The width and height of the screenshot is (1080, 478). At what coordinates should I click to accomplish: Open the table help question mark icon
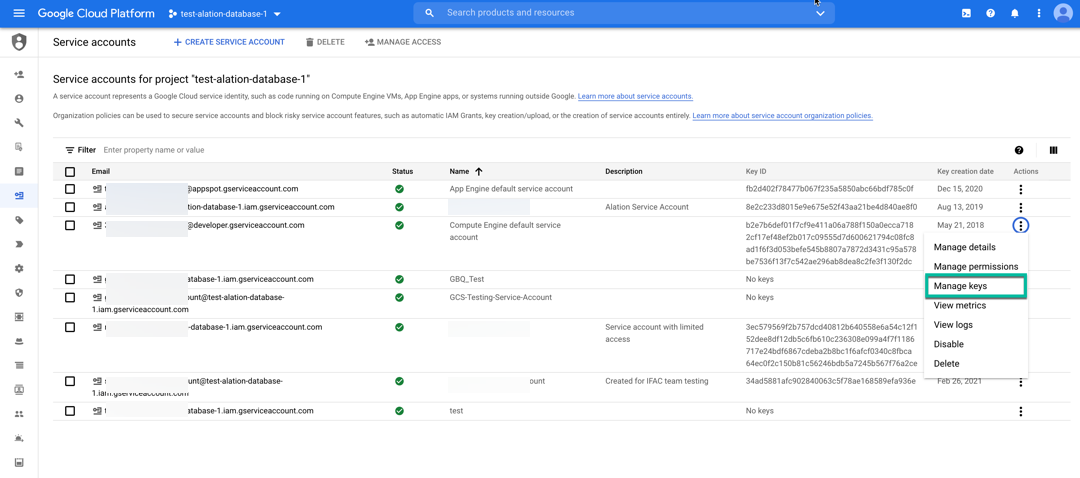[x=1019, y=150]
